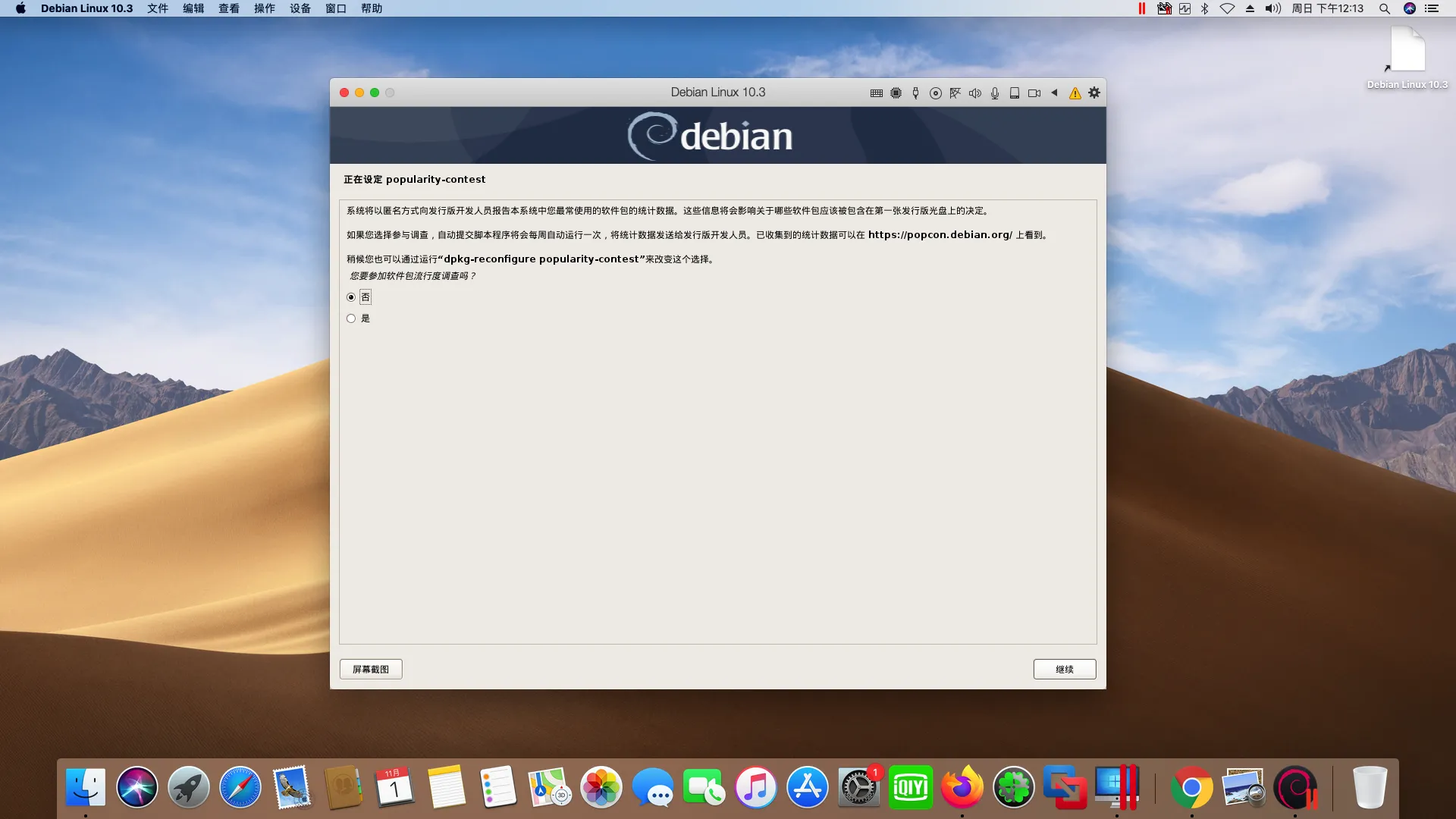Open iQIYI in the Dock
Image resolution: width=1456 pixels, height=819 pixels.
click(x=911, y=787)
